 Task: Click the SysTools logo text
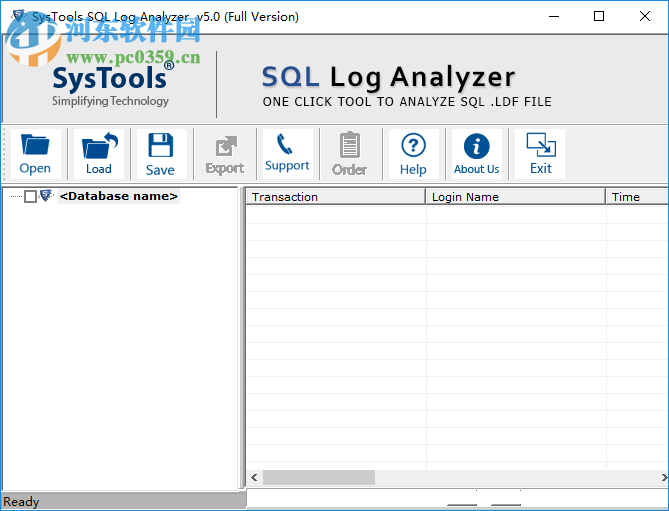pyautogui.click(x=110, y=78)
